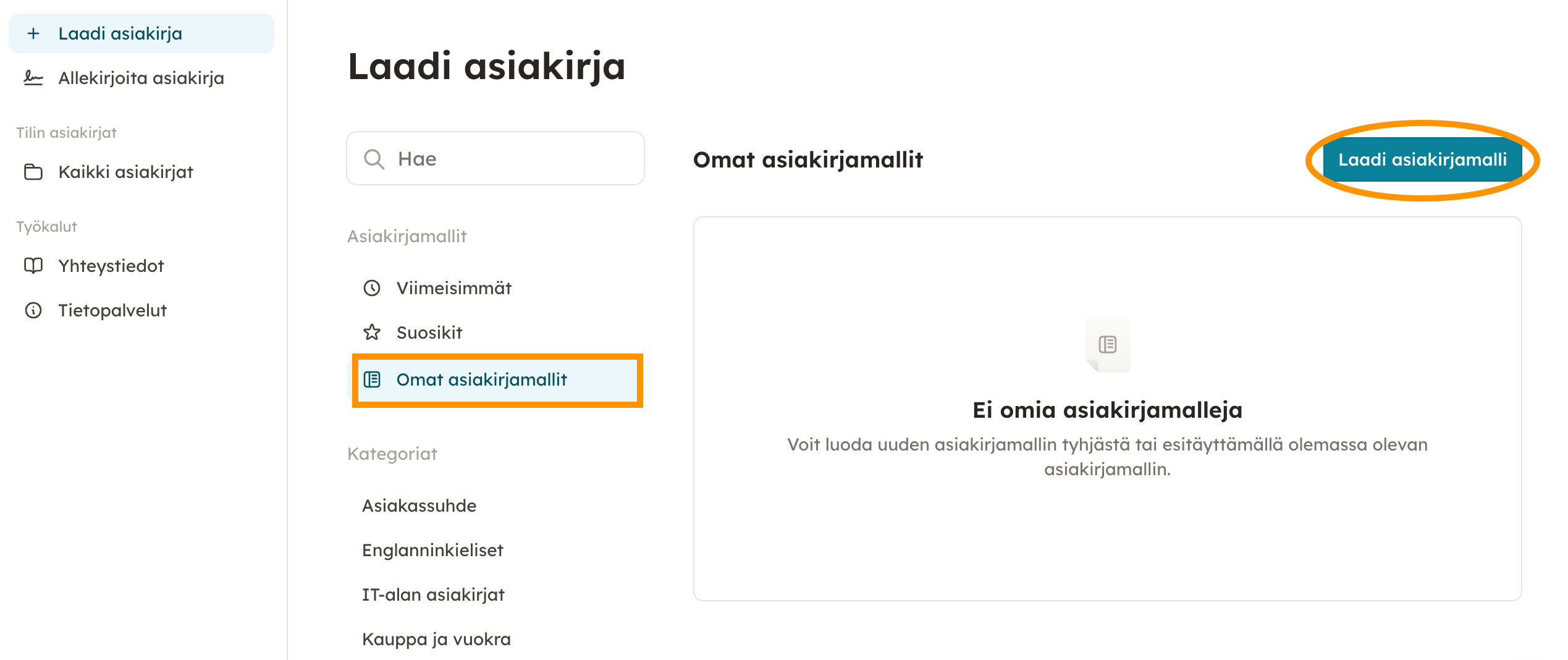The image size is (1568, 660).
Task: Click the star icon next to Suosikit
Action: pos(372,332)
